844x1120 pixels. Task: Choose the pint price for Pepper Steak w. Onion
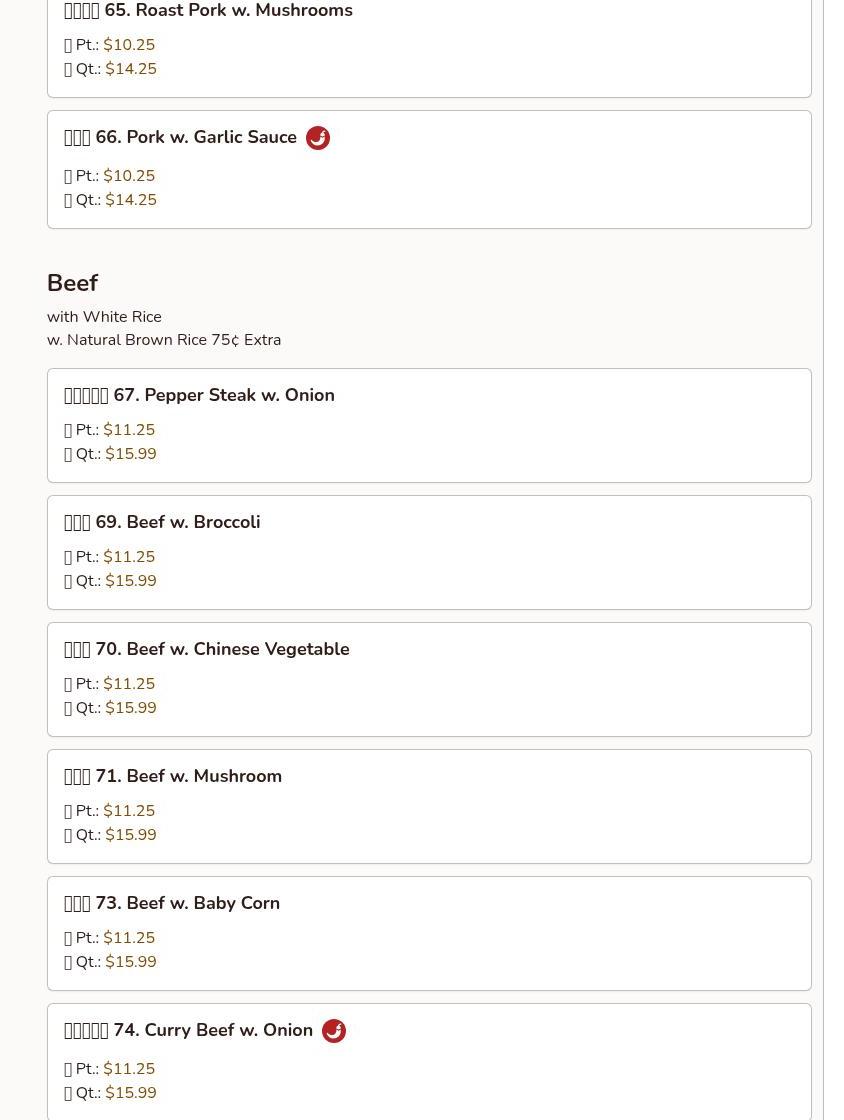129,430
